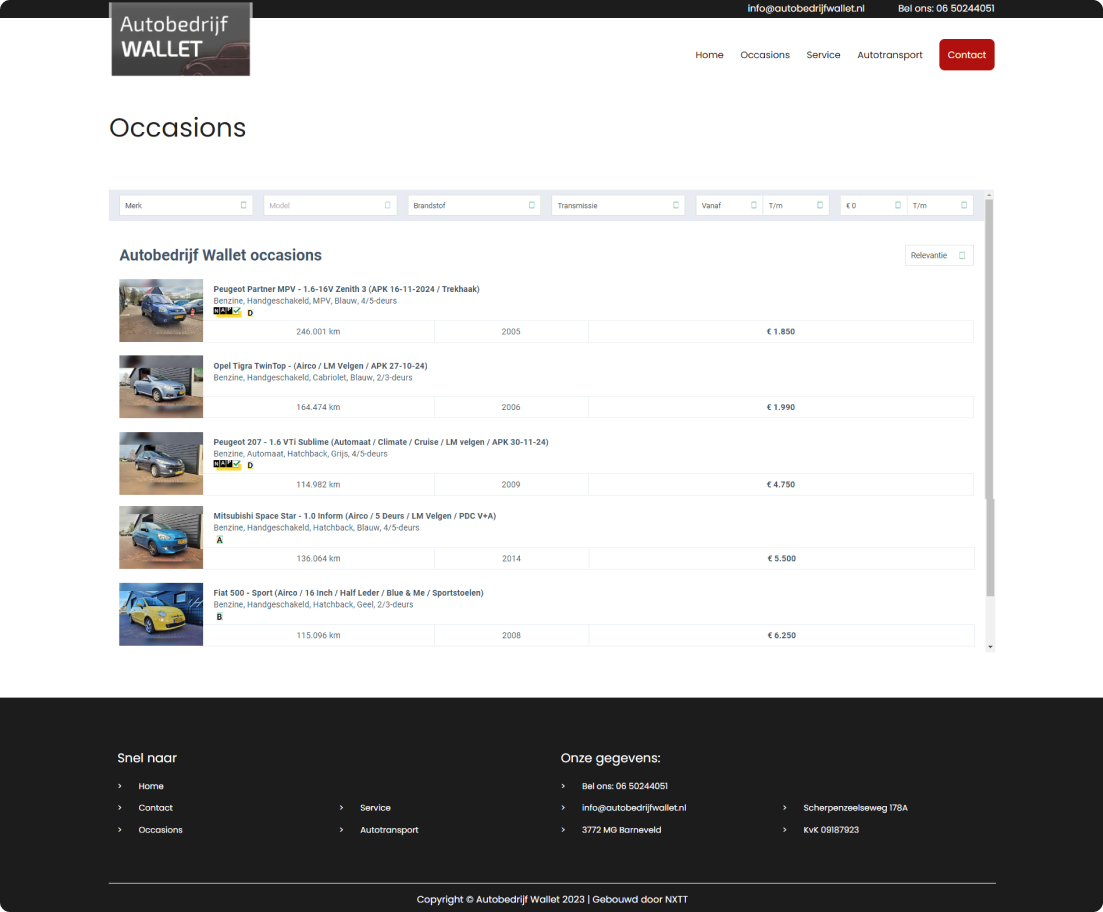Click chevron icon beside footer Occasions link
Screen dimensions: 1103x912
(x=120, y=830)
